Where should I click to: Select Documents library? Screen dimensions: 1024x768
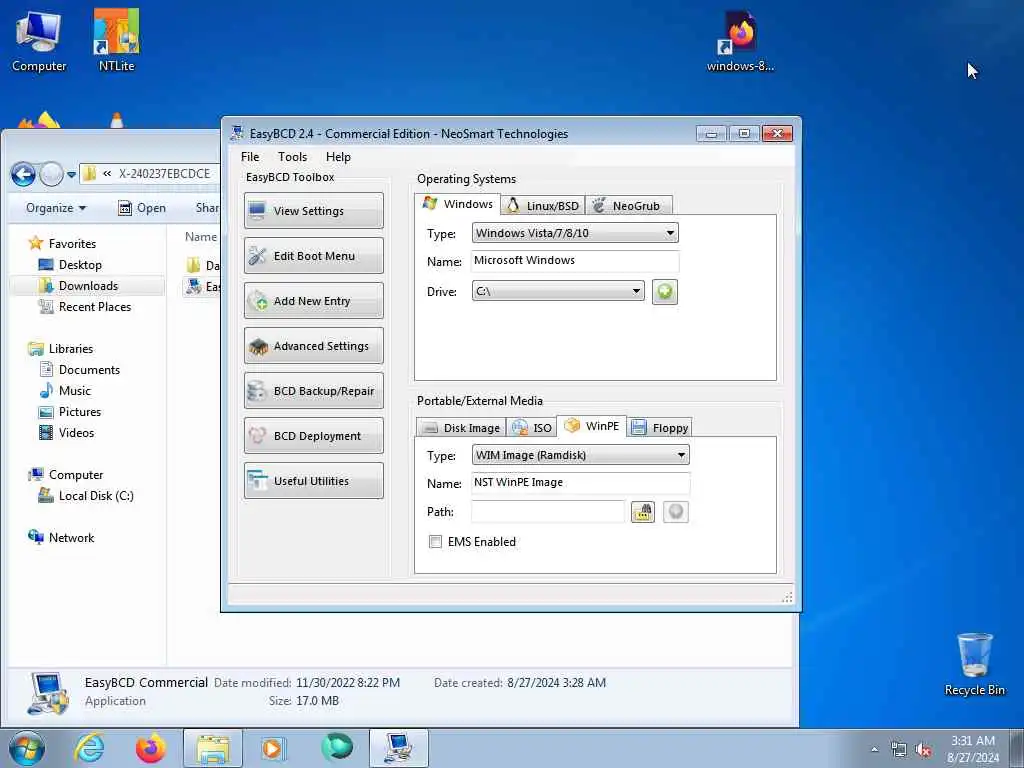tap(80, 370)
